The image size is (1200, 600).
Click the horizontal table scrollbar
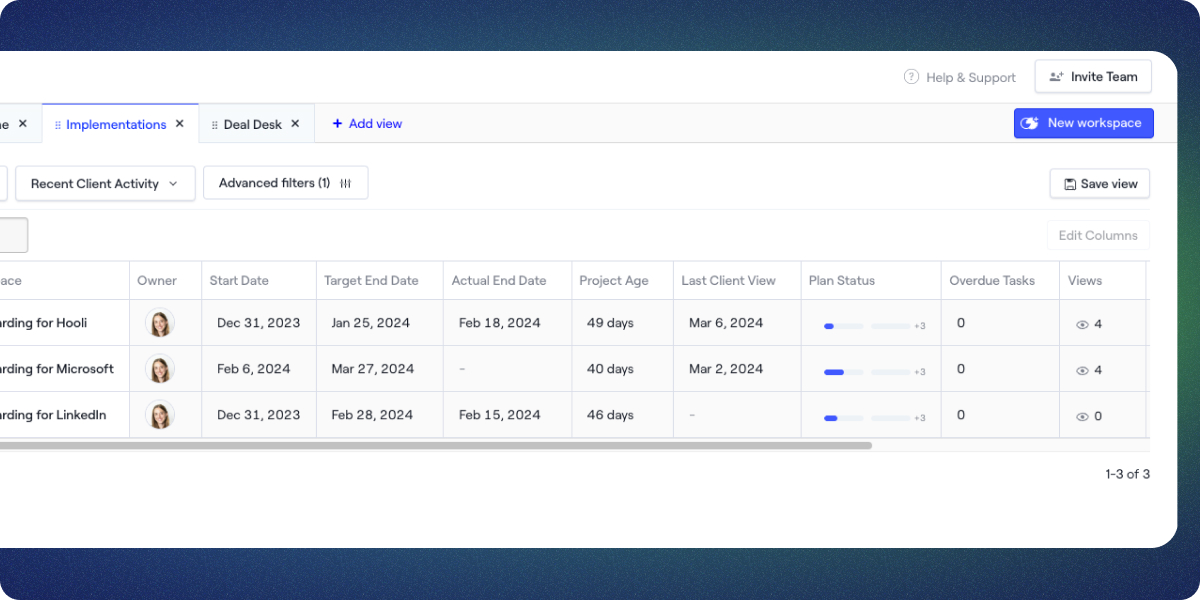(436, 446)
